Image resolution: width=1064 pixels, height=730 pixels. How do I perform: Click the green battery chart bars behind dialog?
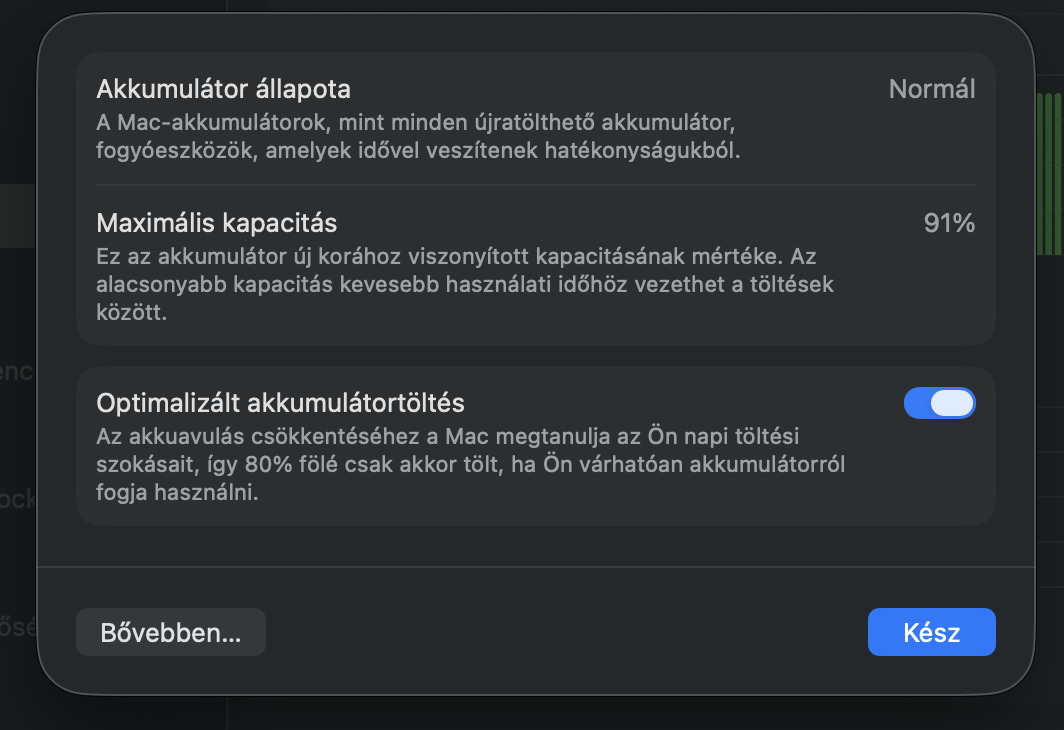pos(1047,175)
